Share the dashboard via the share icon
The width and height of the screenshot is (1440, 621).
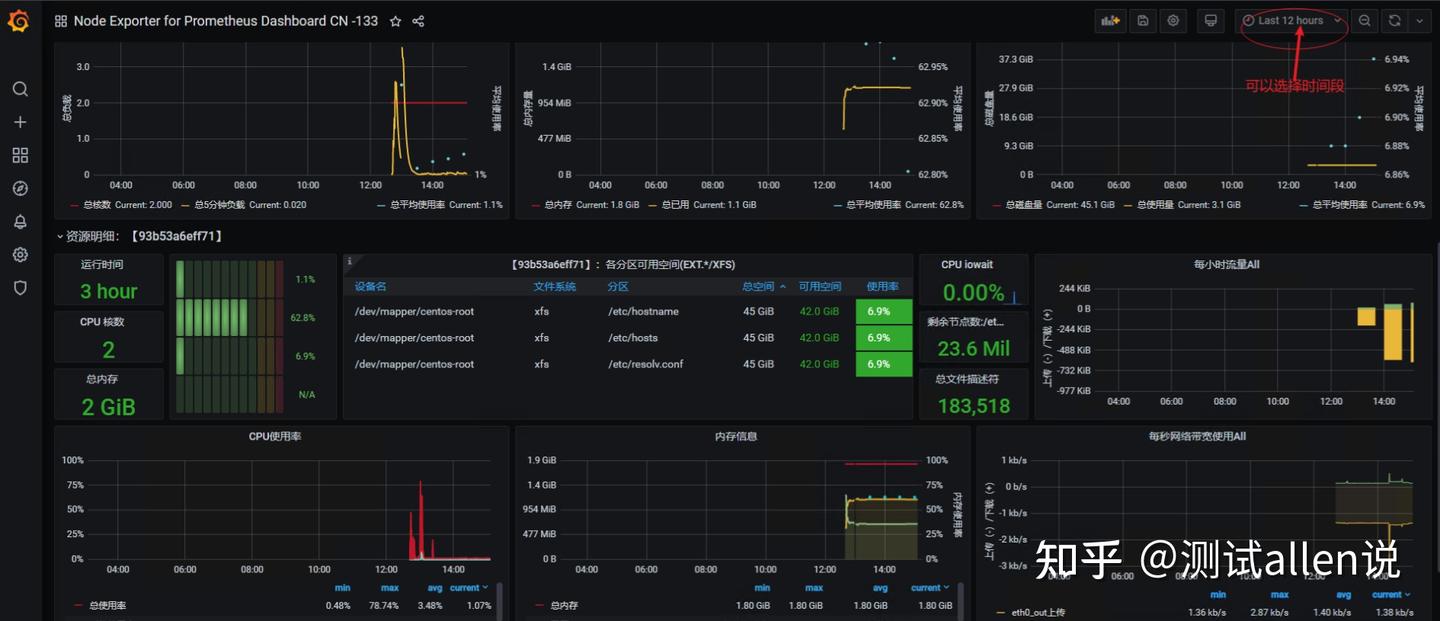tap(418, 21)
